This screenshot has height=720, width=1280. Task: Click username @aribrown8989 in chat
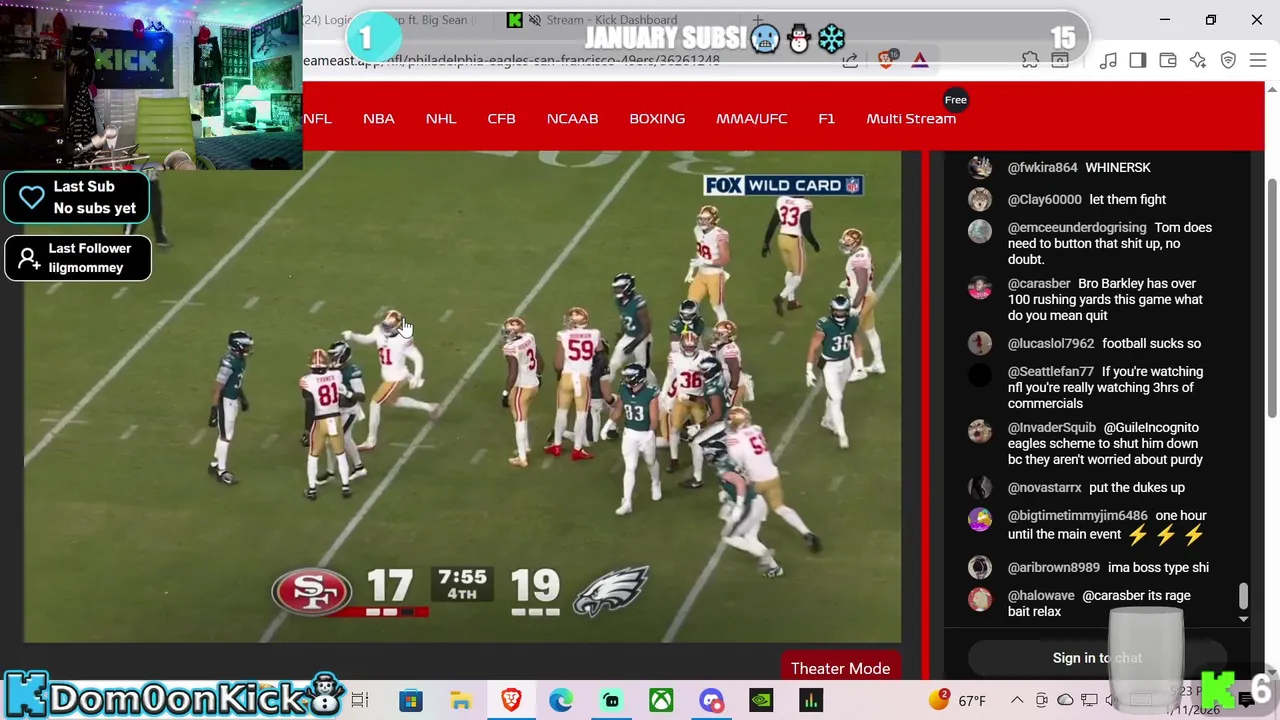click(1053, 567)
